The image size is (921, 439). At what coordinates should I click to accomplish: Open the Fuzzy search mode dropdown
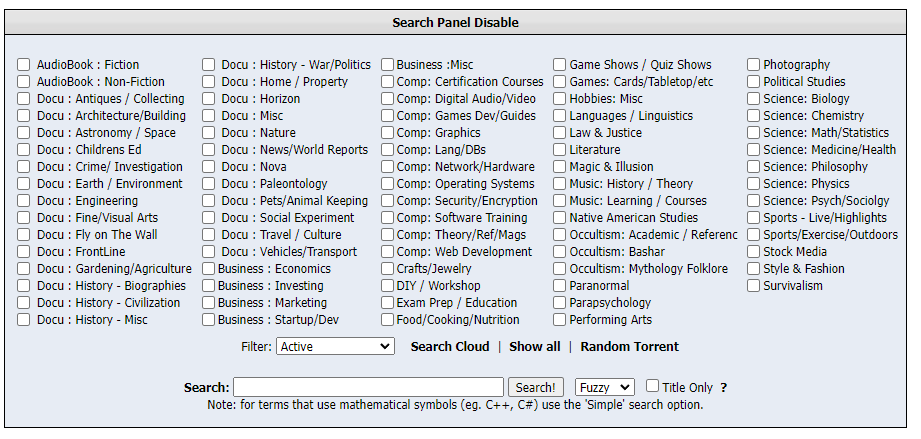[604, 387]
